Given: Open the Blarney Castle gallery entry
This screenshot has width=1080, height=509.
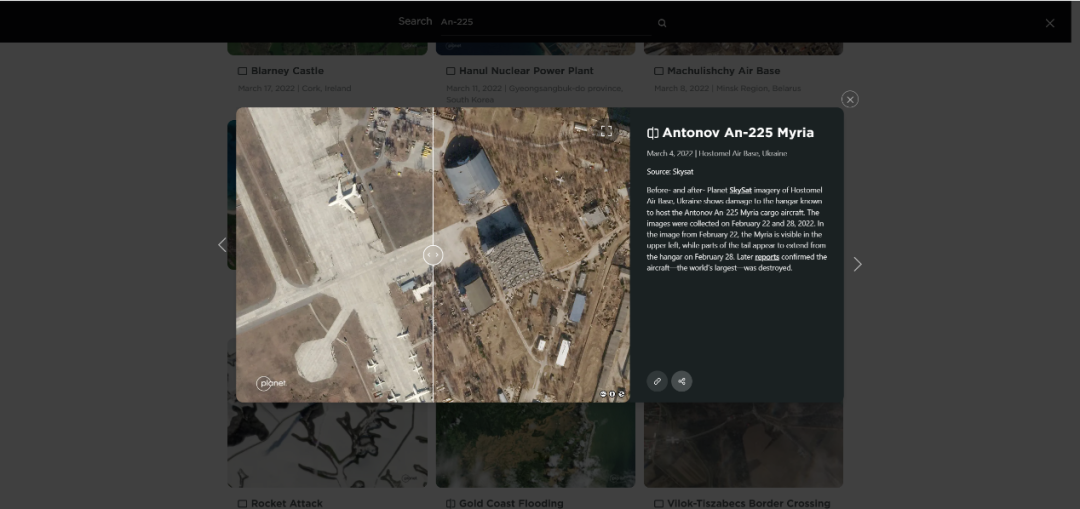Looking at the screenshot, I should (287, 71).
